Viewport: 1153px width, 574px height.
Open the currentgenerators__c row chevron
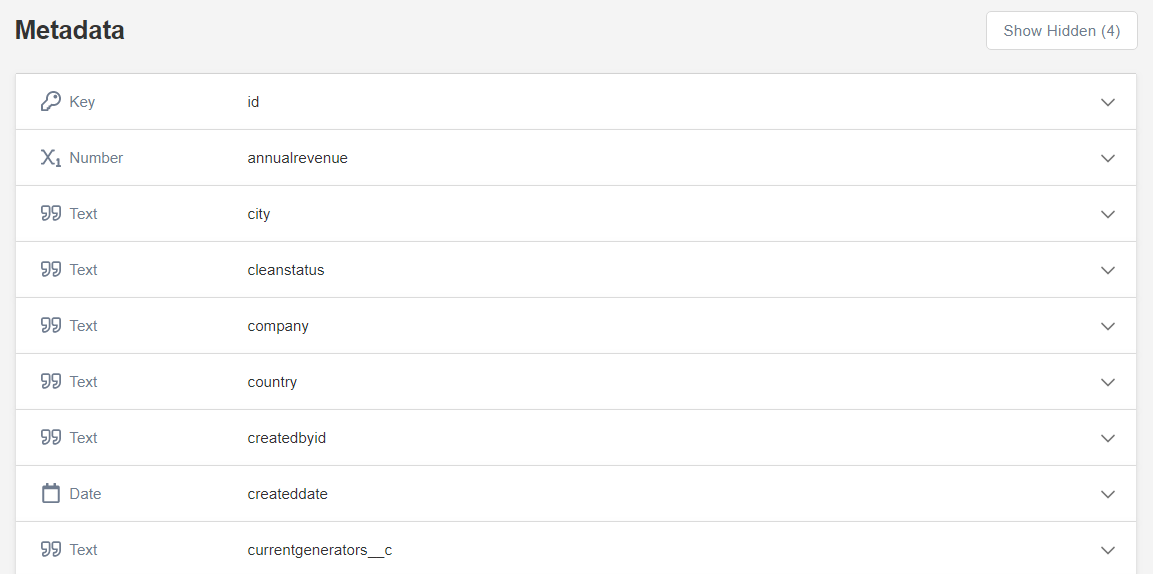[x=1108, y=550]
